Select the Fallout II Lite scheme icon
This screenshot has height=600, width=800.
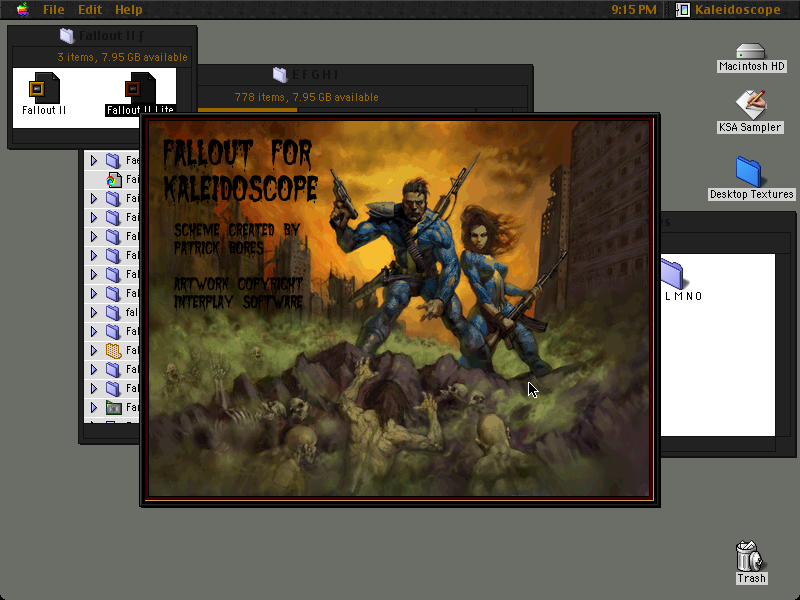point(140,88)
